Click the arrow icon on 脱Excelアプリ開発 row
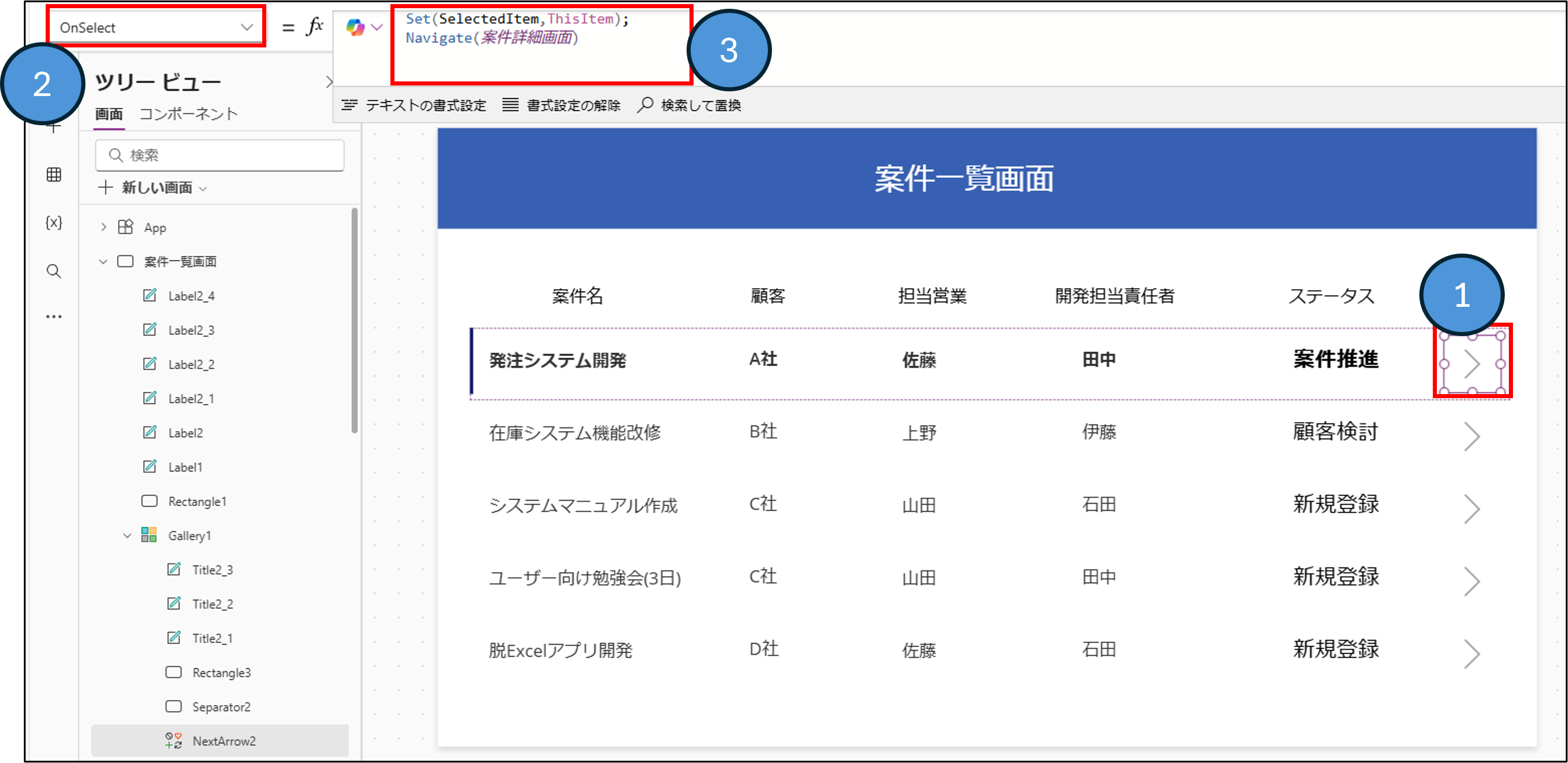This screenshot has height=763, width=1568. point(1471,653)
